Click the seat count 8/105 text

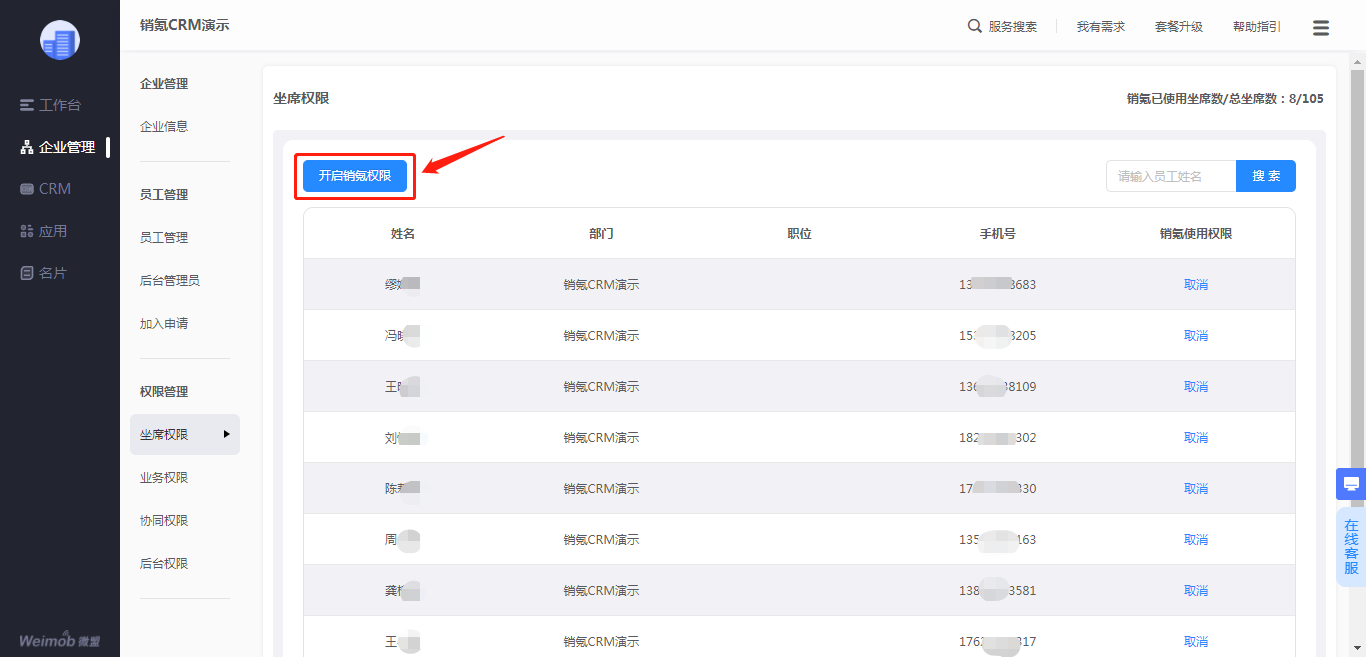click(x=1306, y=99)
